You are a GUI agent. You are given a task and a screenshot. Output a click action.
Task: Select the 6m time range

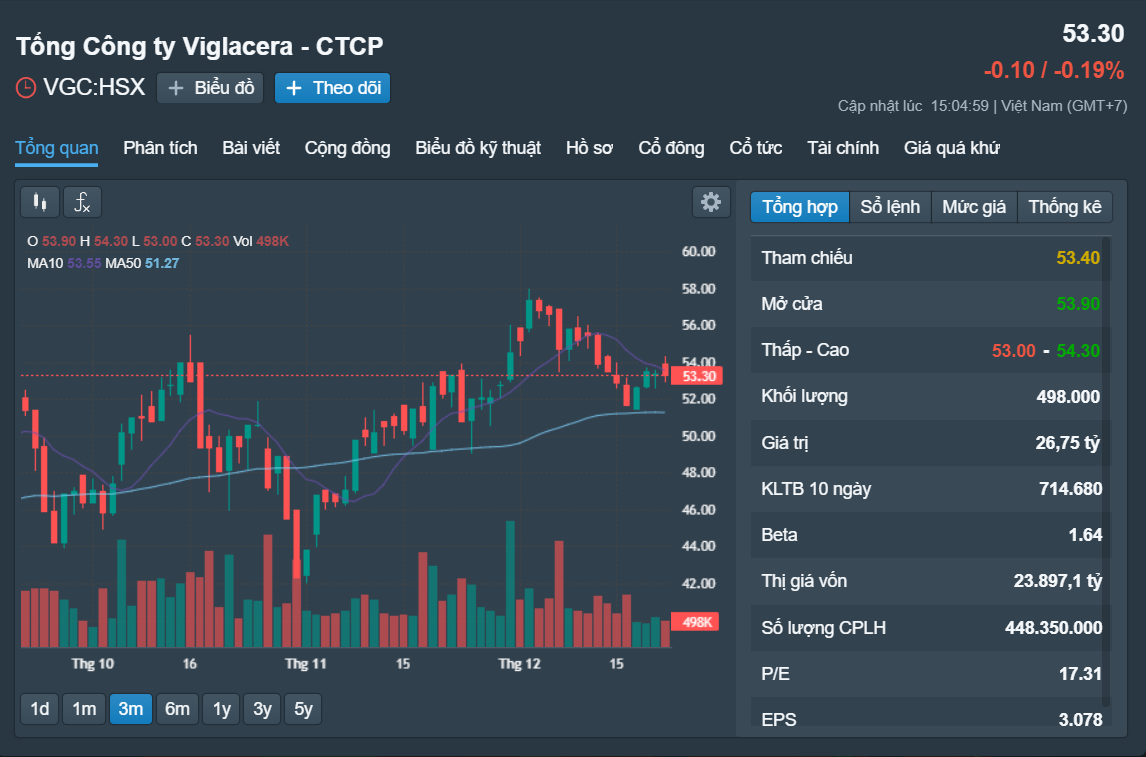pos(177,709)
